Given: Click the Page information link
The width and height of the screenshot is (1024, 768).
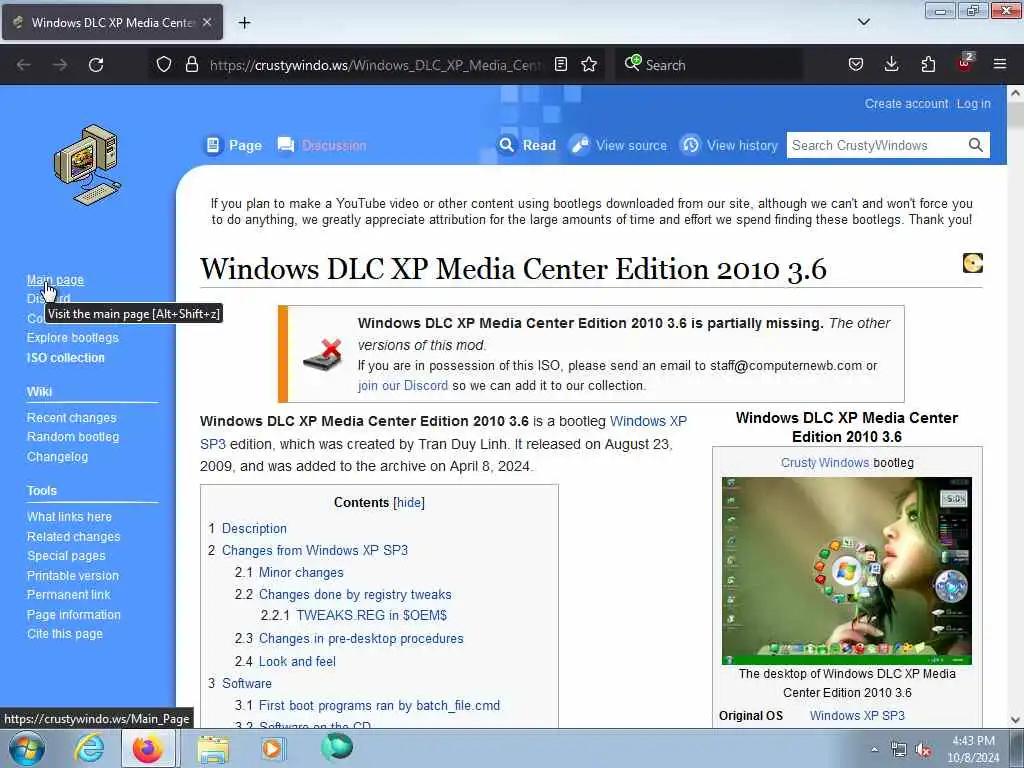Looking at the screenshot, I should [73, 615].
